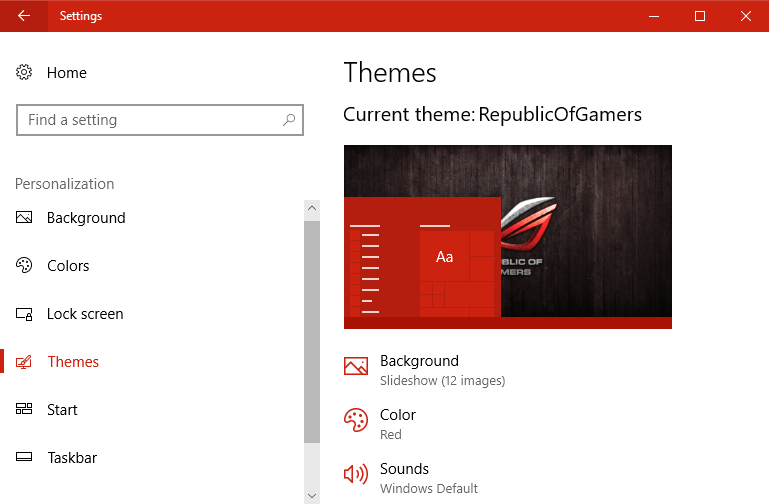Open Taskbar settings page
Viewport: 769px width, 504px height.
72,458
